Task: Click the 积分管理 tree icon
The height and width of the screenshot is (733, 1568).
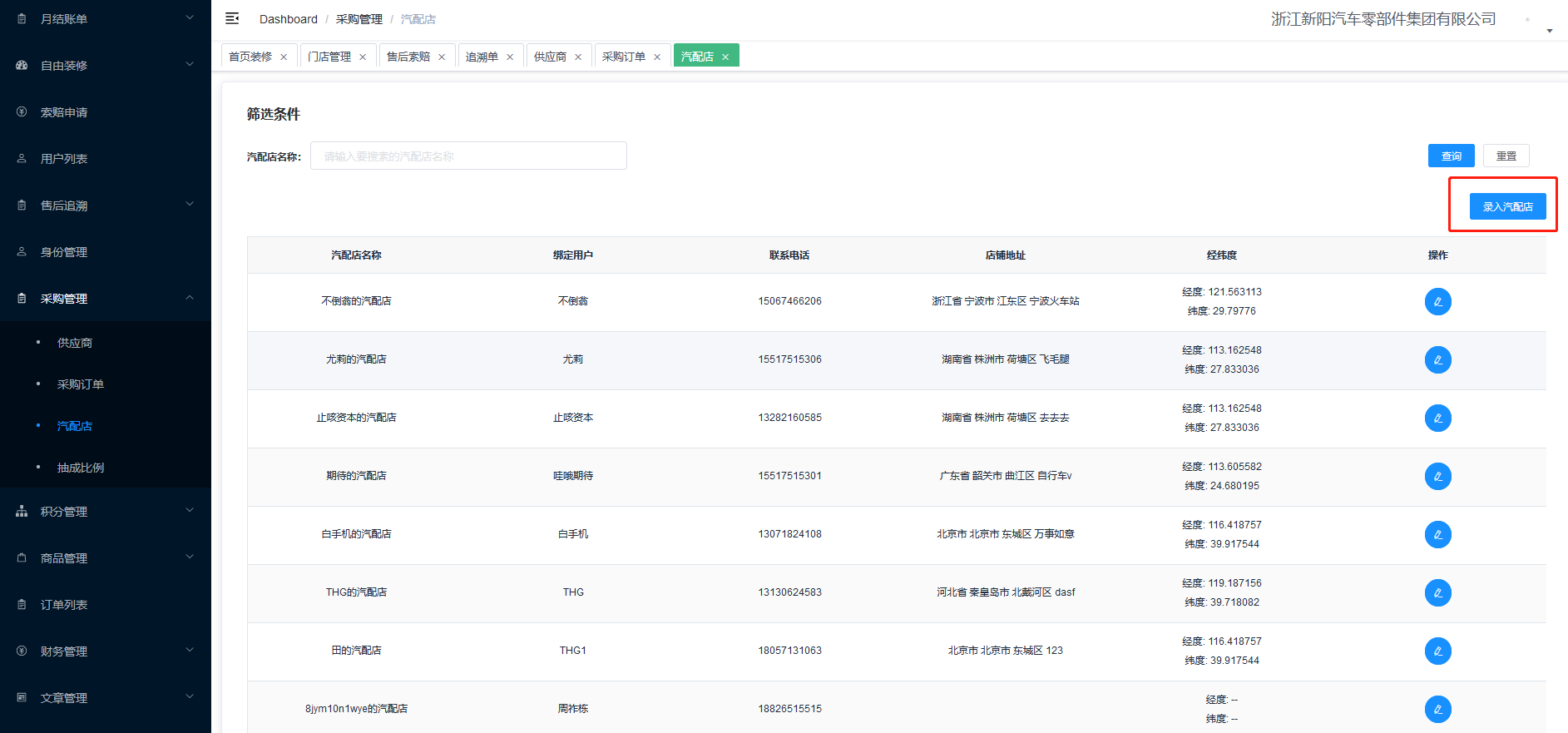Action: click(x=22, y=511)
